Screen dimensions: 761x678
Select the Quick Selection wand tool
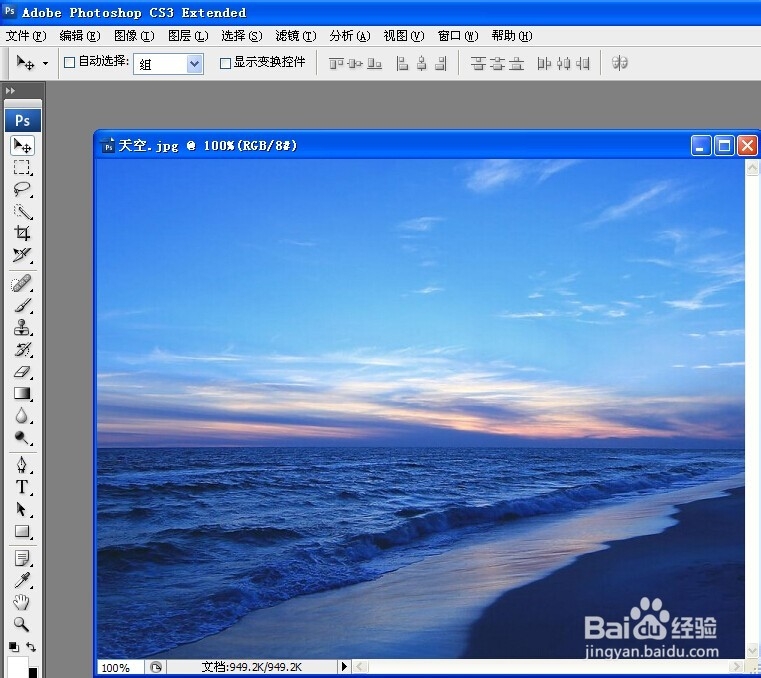click(22, 211)
